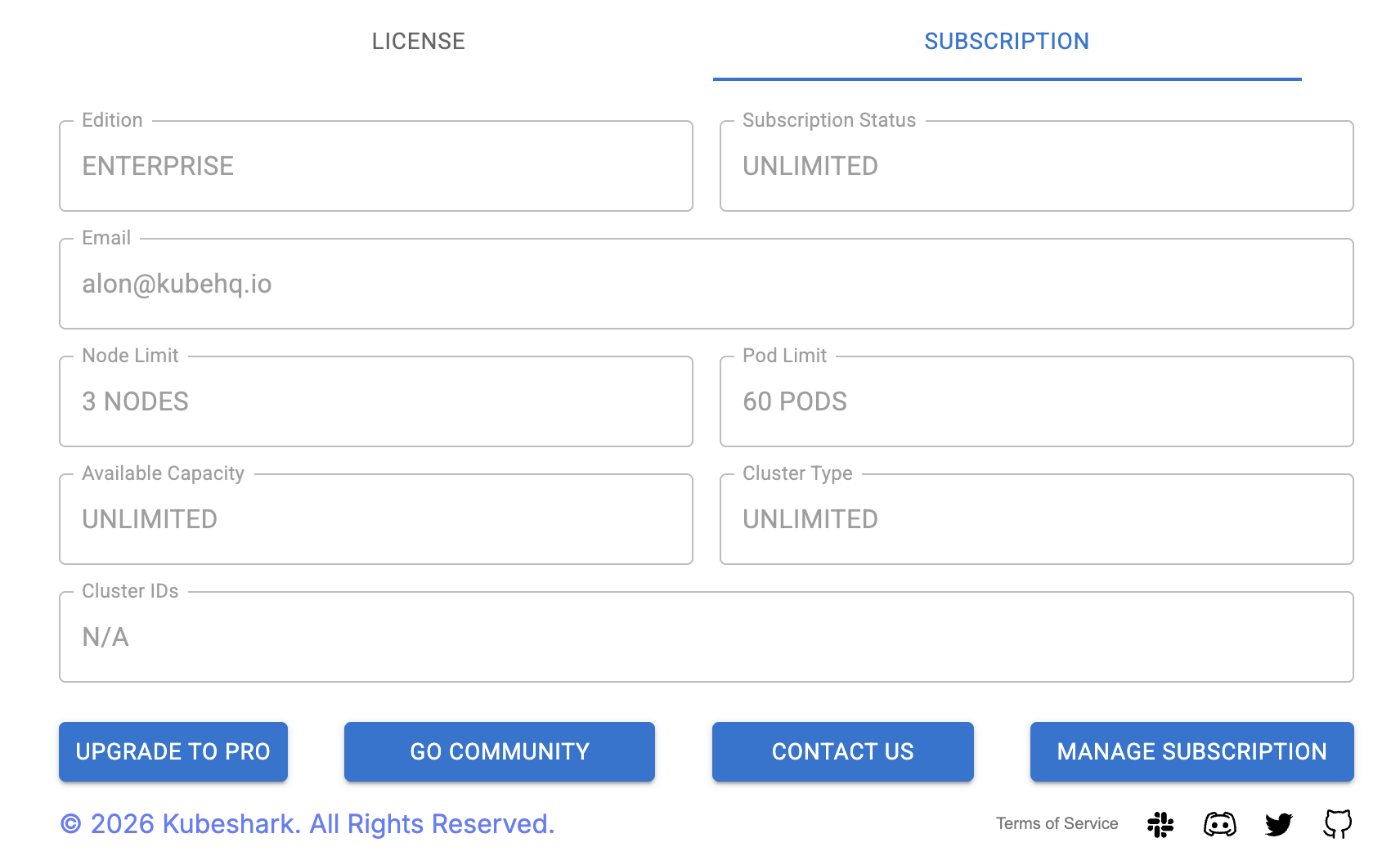Switch to the LICENSE tab
Viewport: 1400px width, 865px height.
418,41
